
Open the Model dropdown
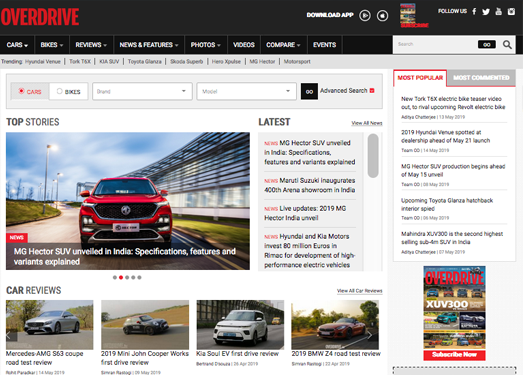[x=246, y=91]
